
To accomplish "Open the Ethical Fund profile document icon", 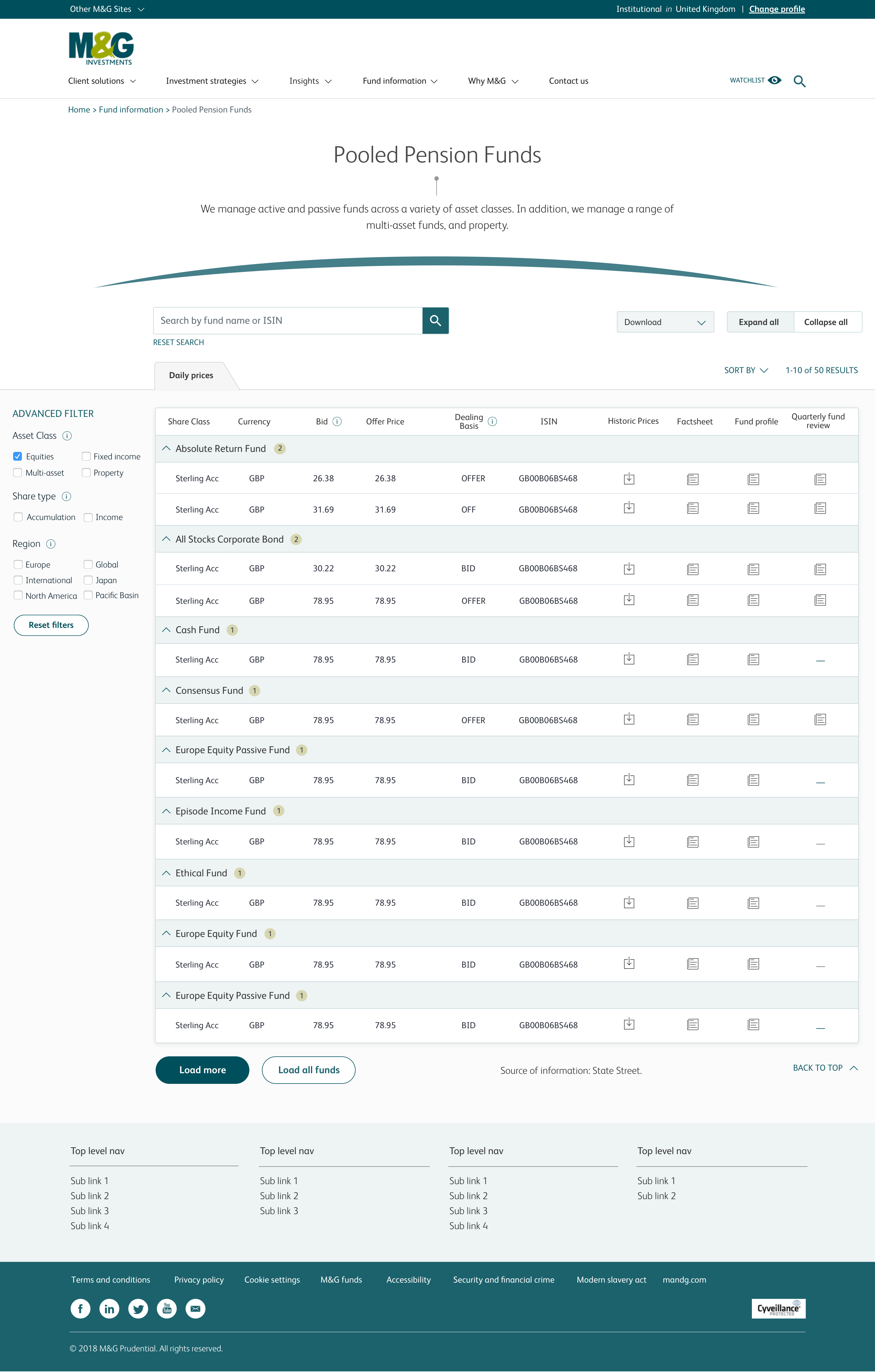I will tap(753, 903).
